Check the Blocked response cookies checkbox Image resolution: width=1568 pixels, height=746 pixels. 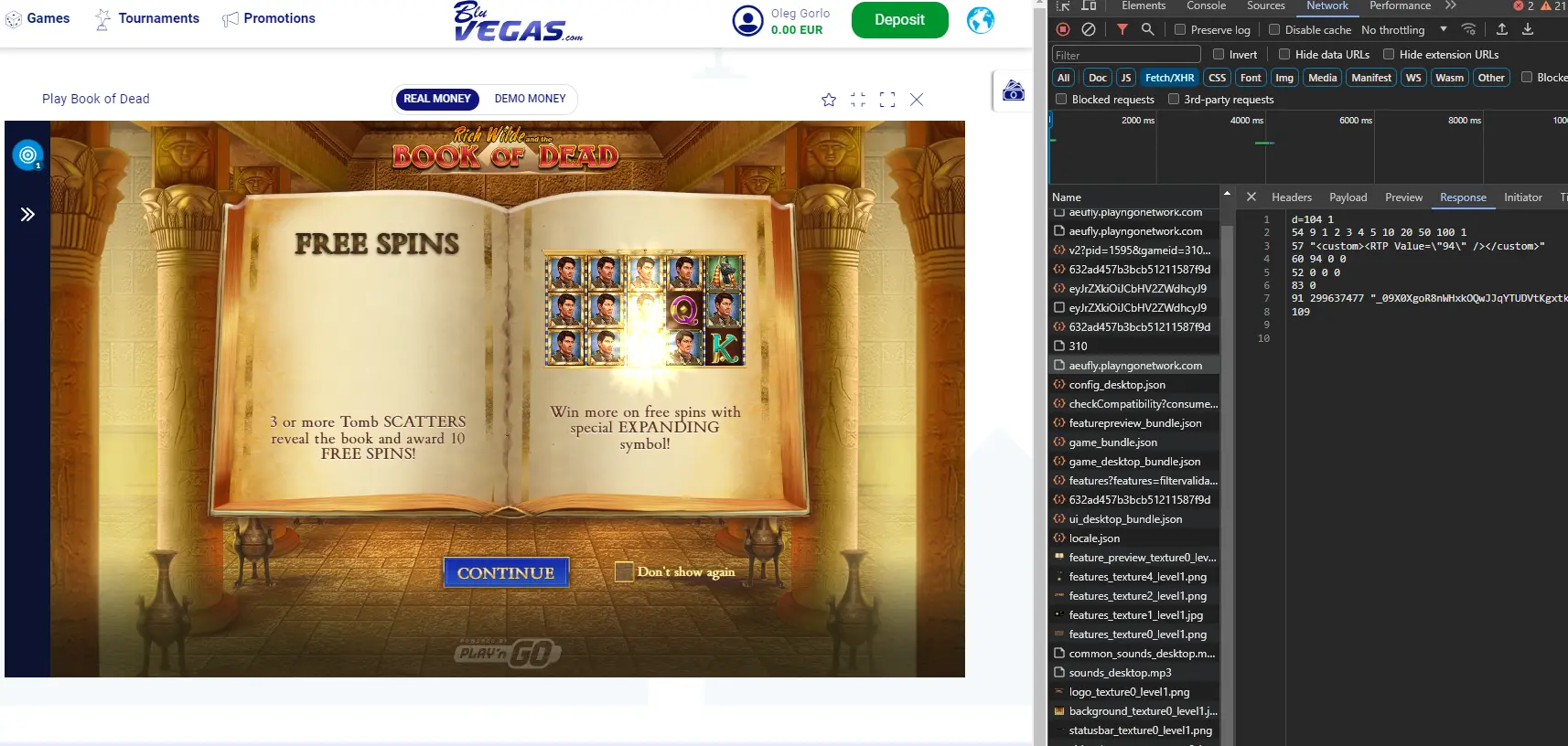[x=1527, y=78]
